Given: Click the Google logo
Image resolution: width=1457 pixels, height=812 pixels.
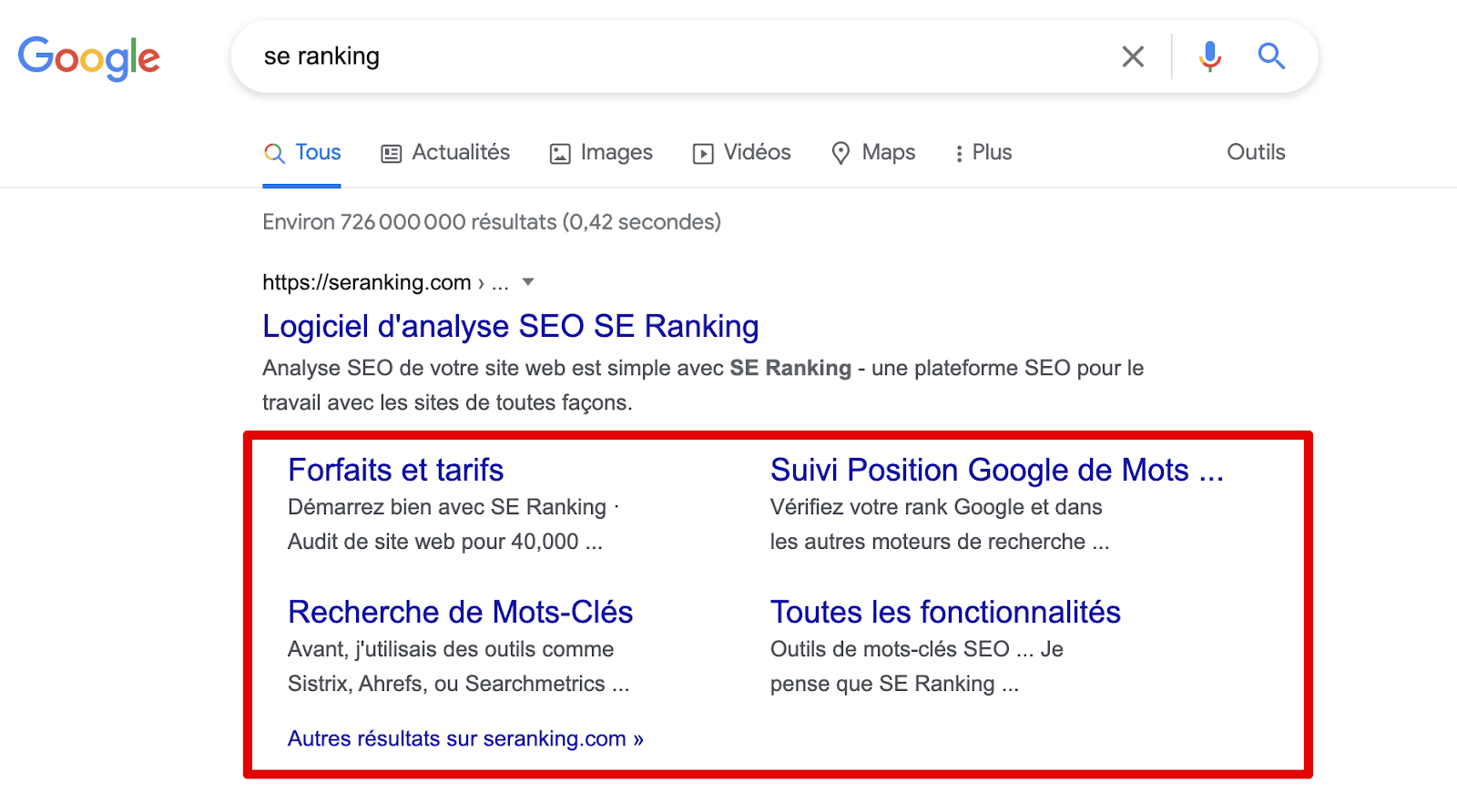Looking at the screenshot, I should click(x=89, y=58).
